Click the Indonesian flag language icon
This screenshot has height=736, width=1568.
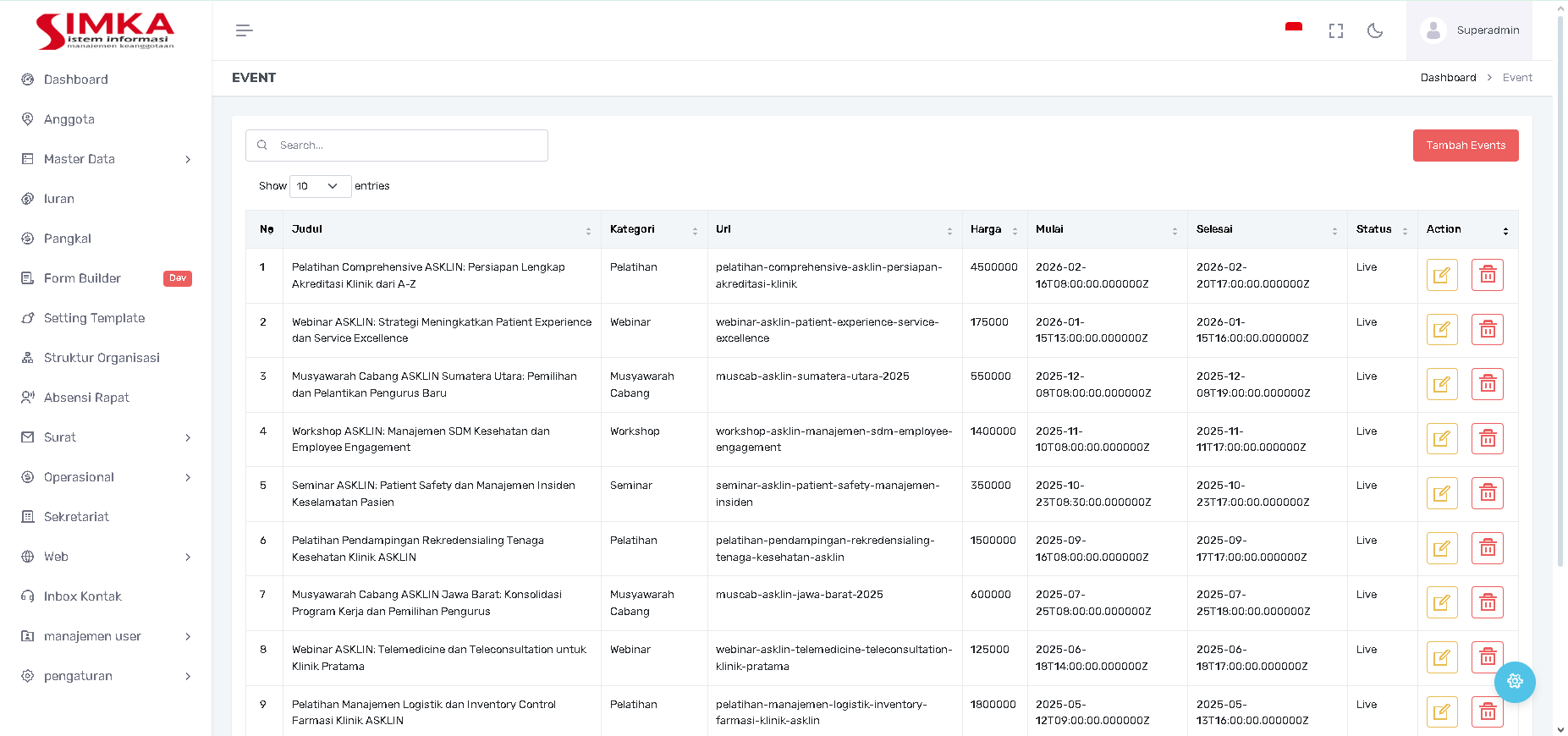click(1293, 29)
